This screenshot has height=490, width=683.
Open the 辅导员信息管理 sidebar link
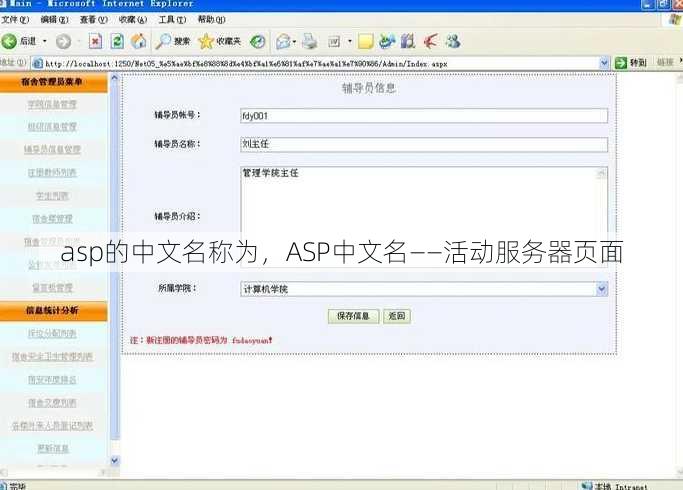point(52,150)
